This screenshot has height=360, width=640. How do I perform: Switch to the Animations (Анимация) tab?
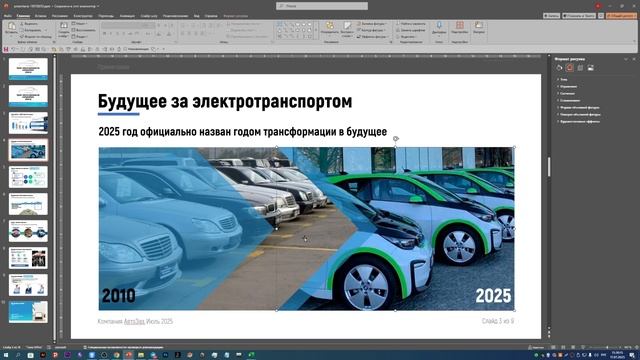point(127,16)
